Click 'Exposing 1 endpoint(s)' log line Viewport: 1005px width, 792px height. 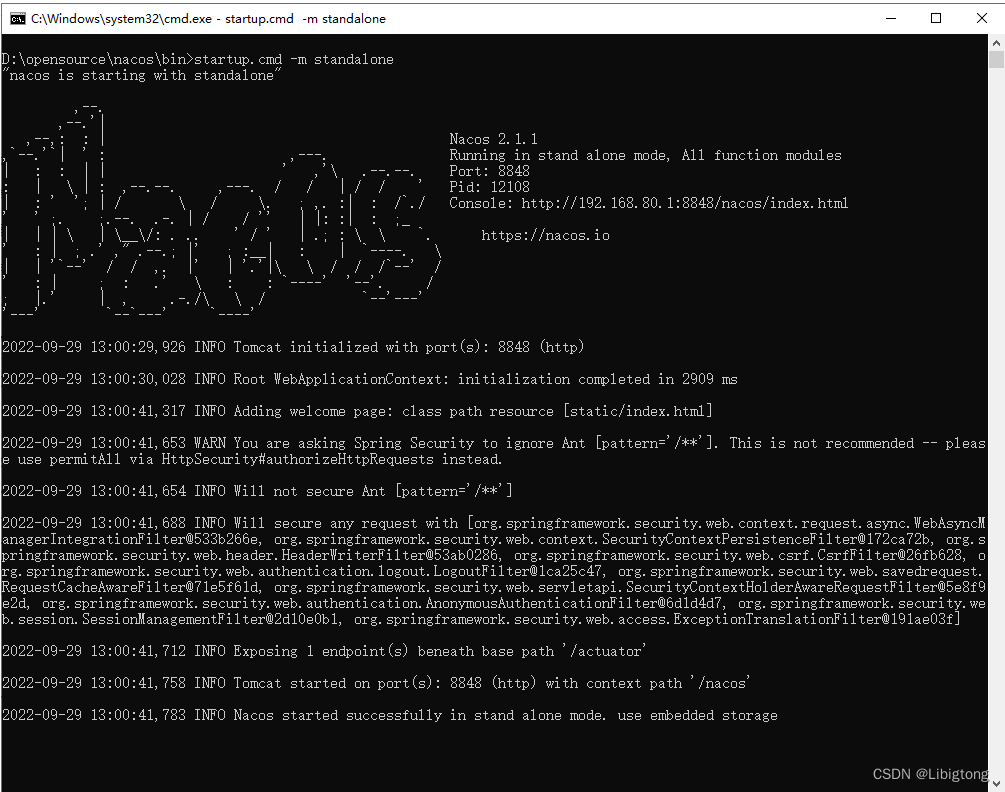click(x=324, y=651)
